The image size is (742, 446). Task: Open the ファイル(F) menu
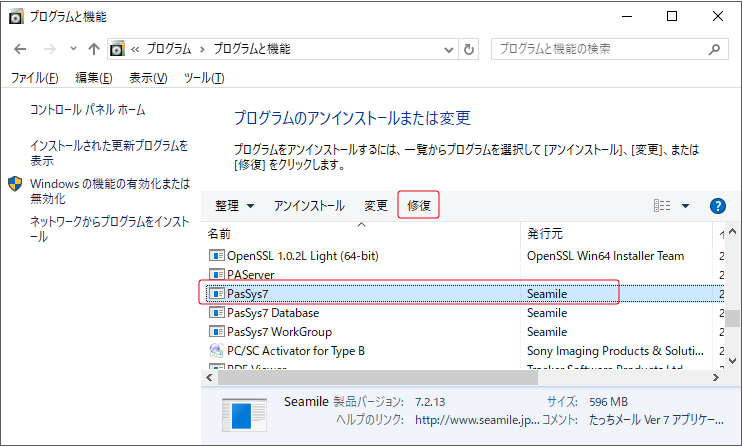coord(35,78)
